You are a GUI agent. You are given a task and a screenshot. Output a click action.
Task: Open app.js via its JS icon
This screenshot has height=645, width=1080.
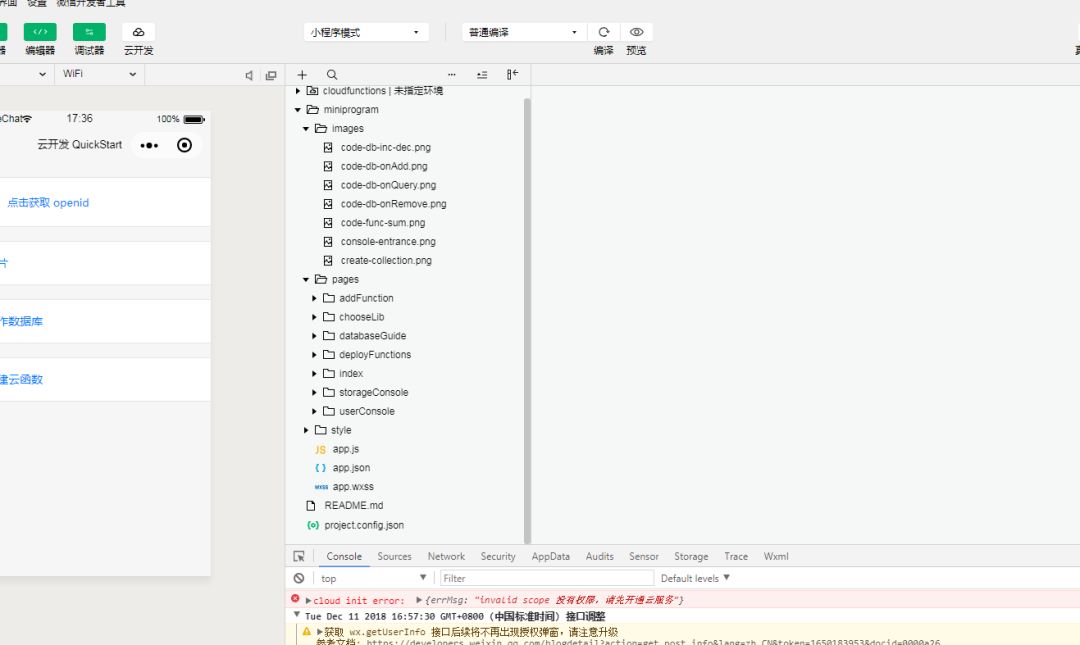pos(320,449)
